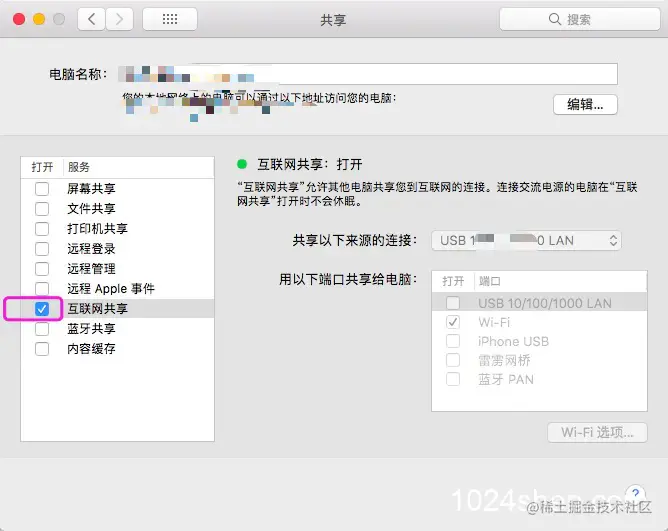This screenshot has width=668, height=531.
Task: Select the USB 10/100/1000 LAN port label
Action: pyautogui.click(x=544, y=303)
